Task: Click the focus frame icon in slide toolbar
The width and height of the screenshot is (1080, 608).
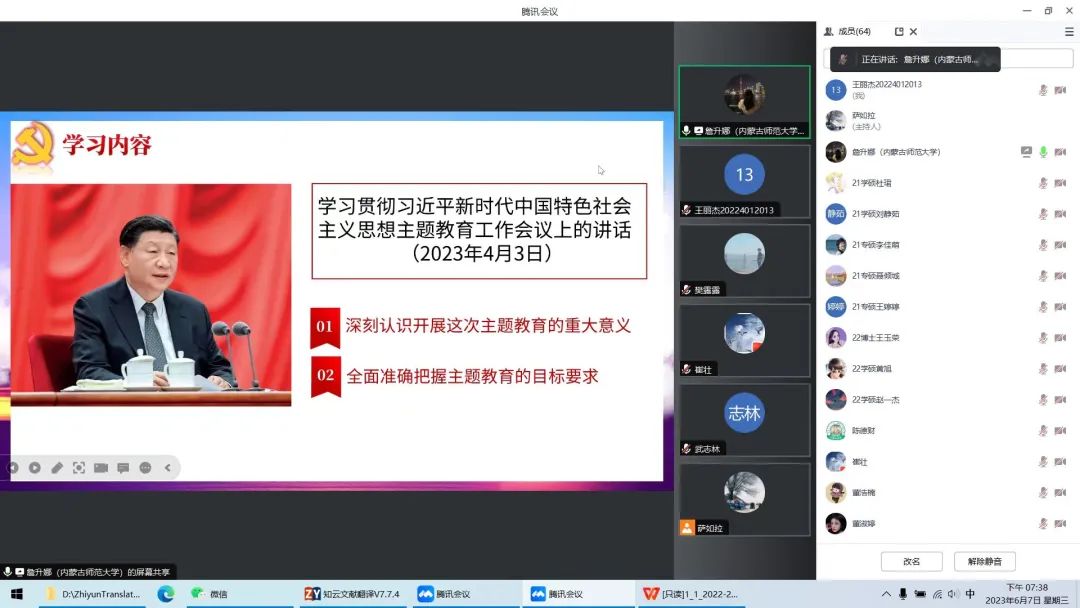Action: [x=79, y=467]
